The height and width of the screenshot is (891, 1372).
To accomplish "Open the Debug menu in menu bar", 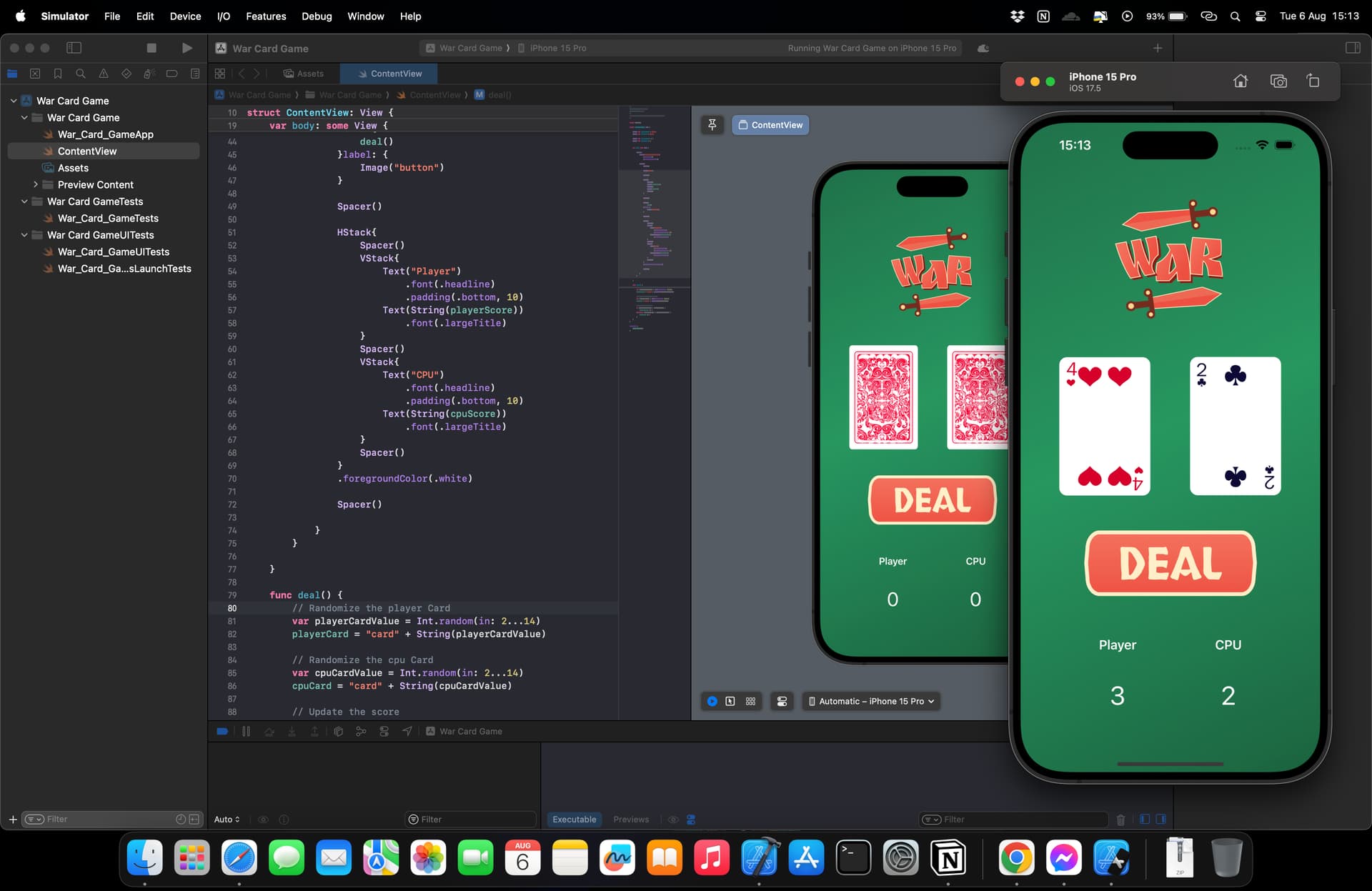I will [x=317, y=16].
